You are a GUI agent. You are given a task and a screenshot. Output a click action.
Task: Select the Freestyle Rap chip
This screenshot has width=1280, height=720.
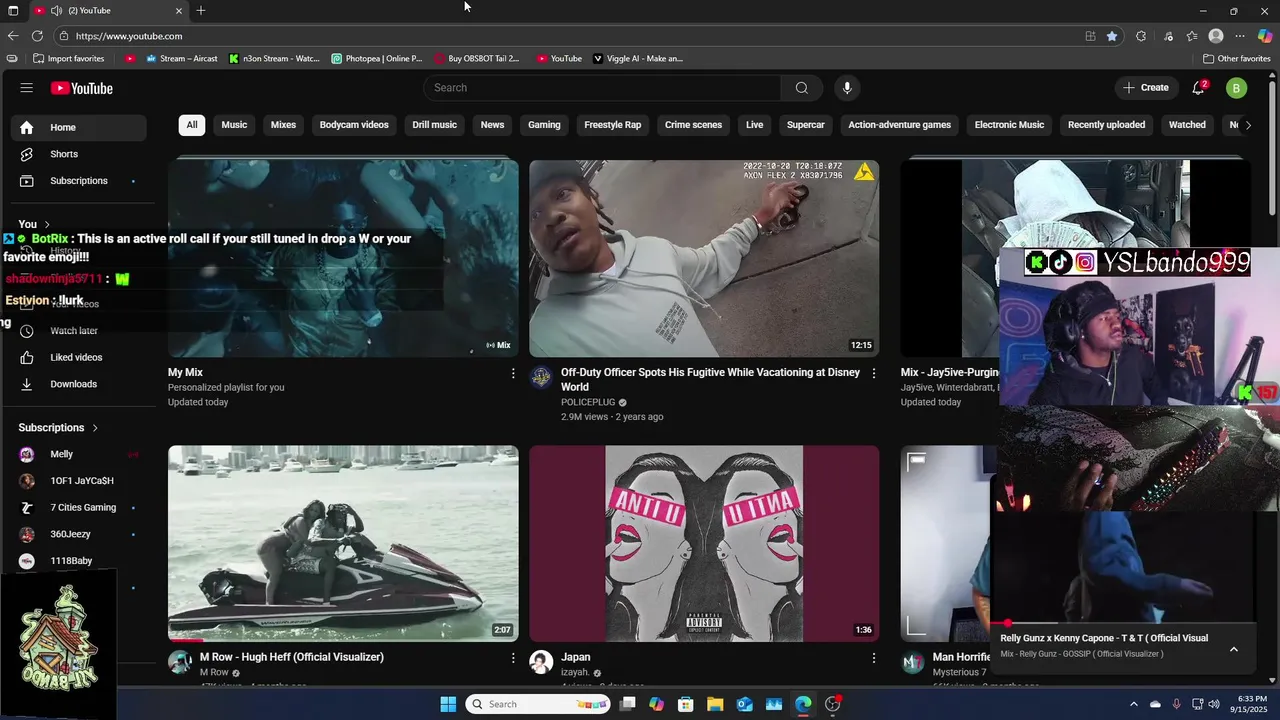[x=612, y=125]
